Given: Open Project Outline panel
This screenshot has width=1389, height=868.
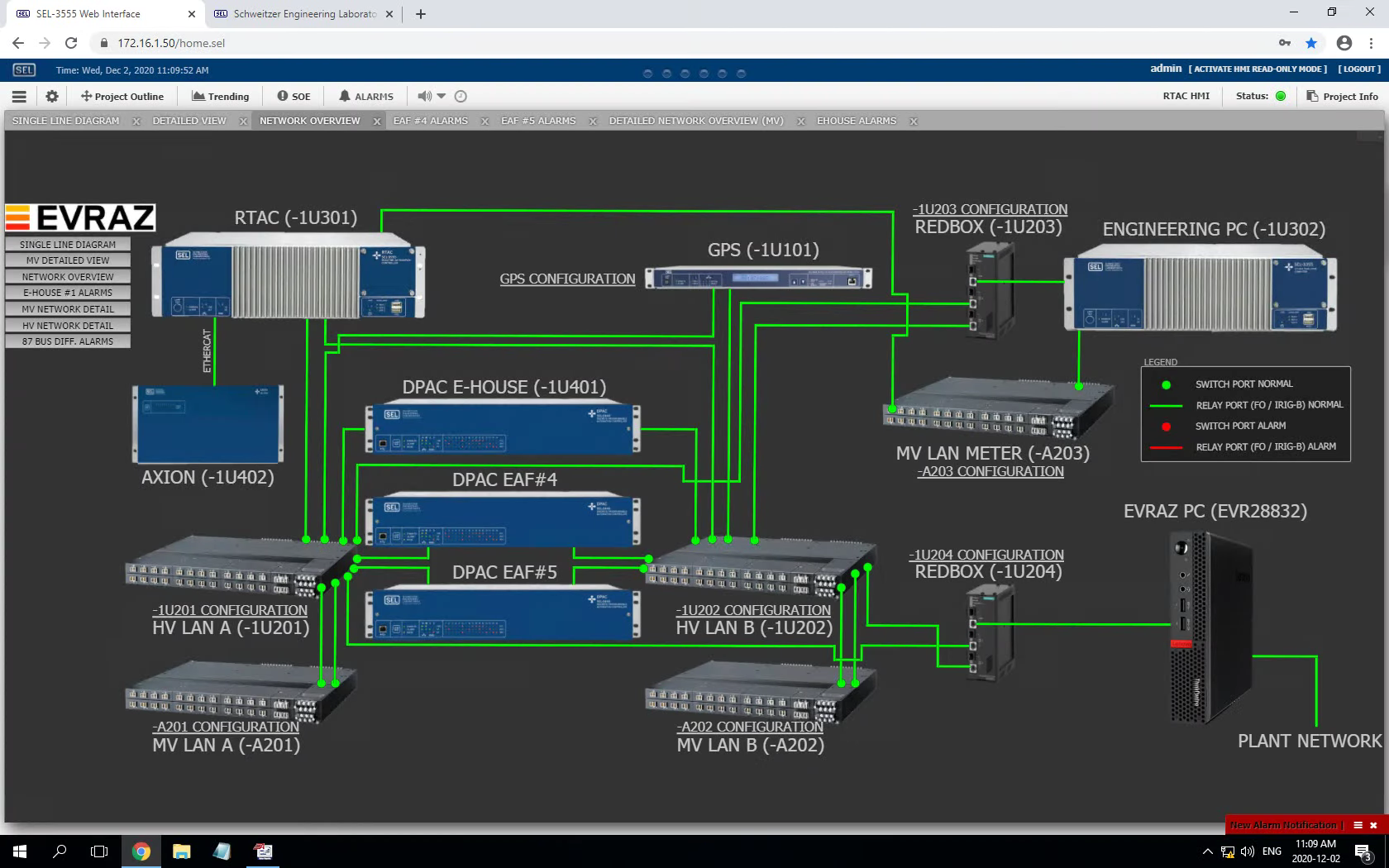Looking at the screenshot, I should (x=122, y=96).
